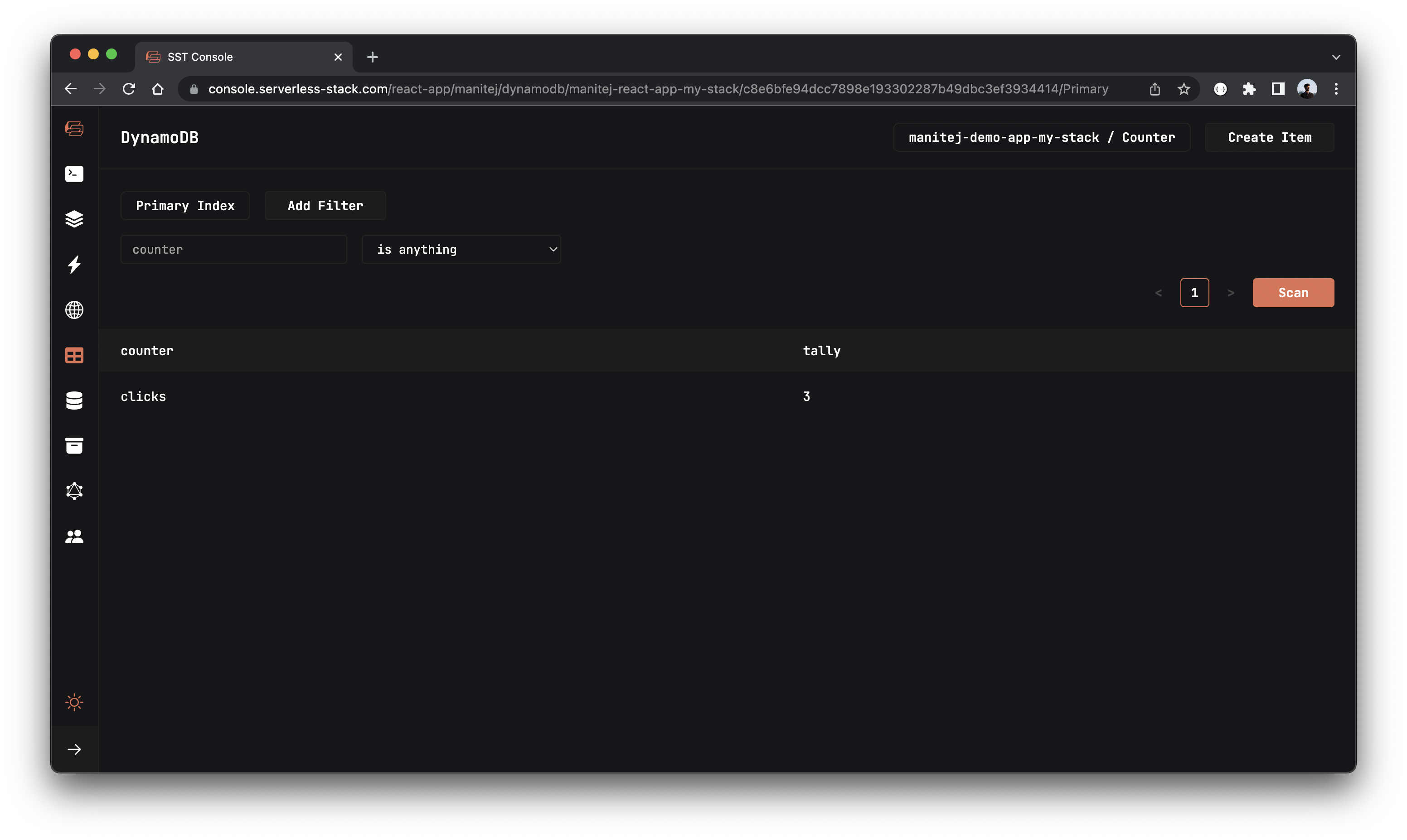Click the Primary Index tab

coord(185,205)
